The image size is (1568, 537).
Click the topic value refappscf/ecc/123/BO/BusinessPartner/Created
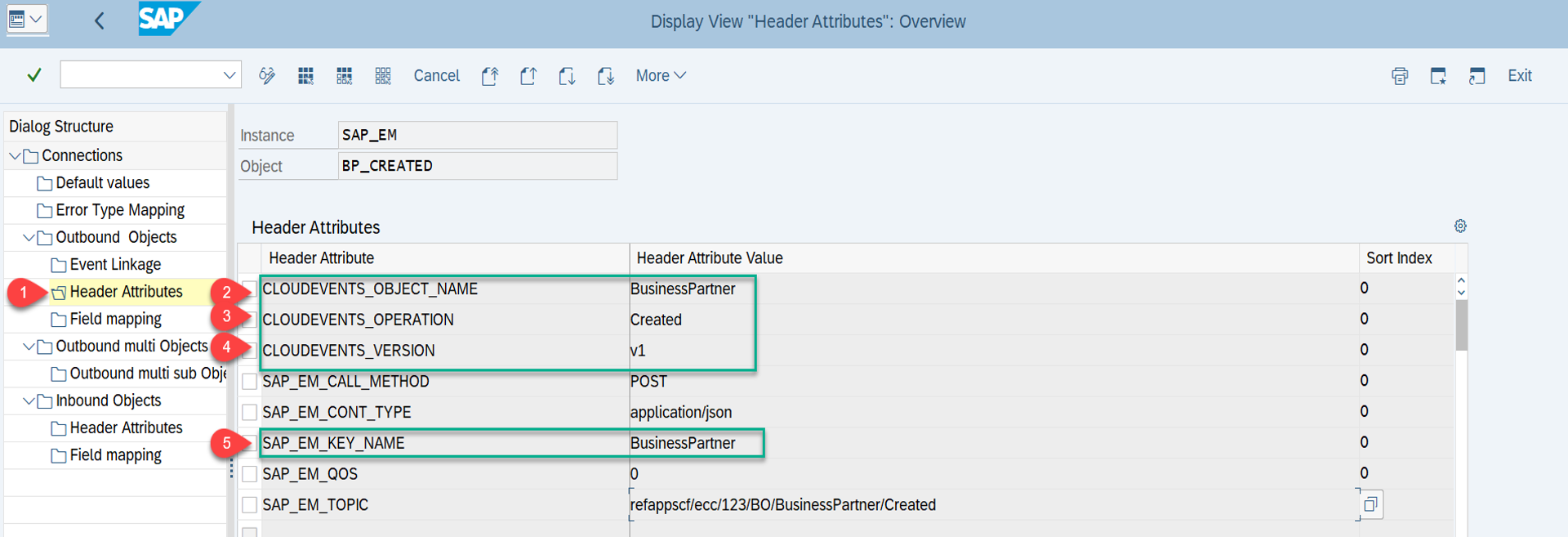[782, 505]
